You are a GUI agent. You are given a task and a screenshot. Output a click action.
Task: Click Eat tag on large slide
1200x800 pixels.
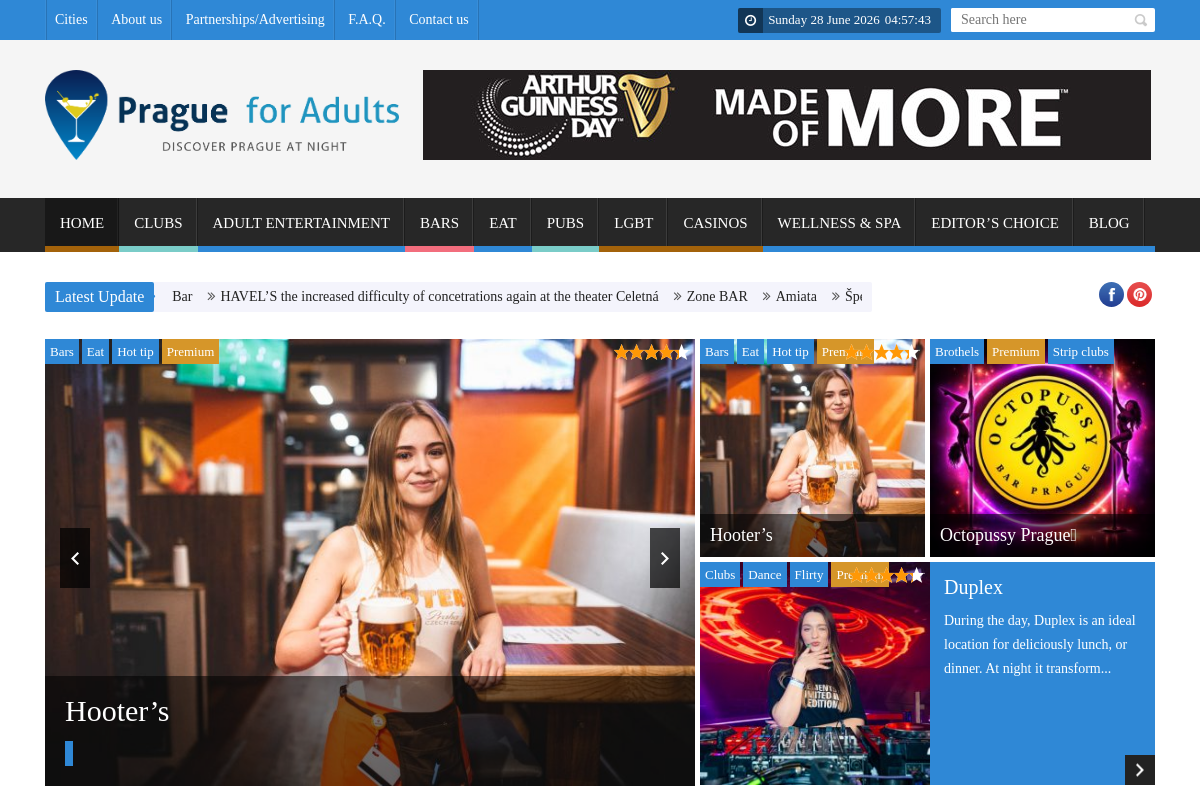[x=95, y=352]
